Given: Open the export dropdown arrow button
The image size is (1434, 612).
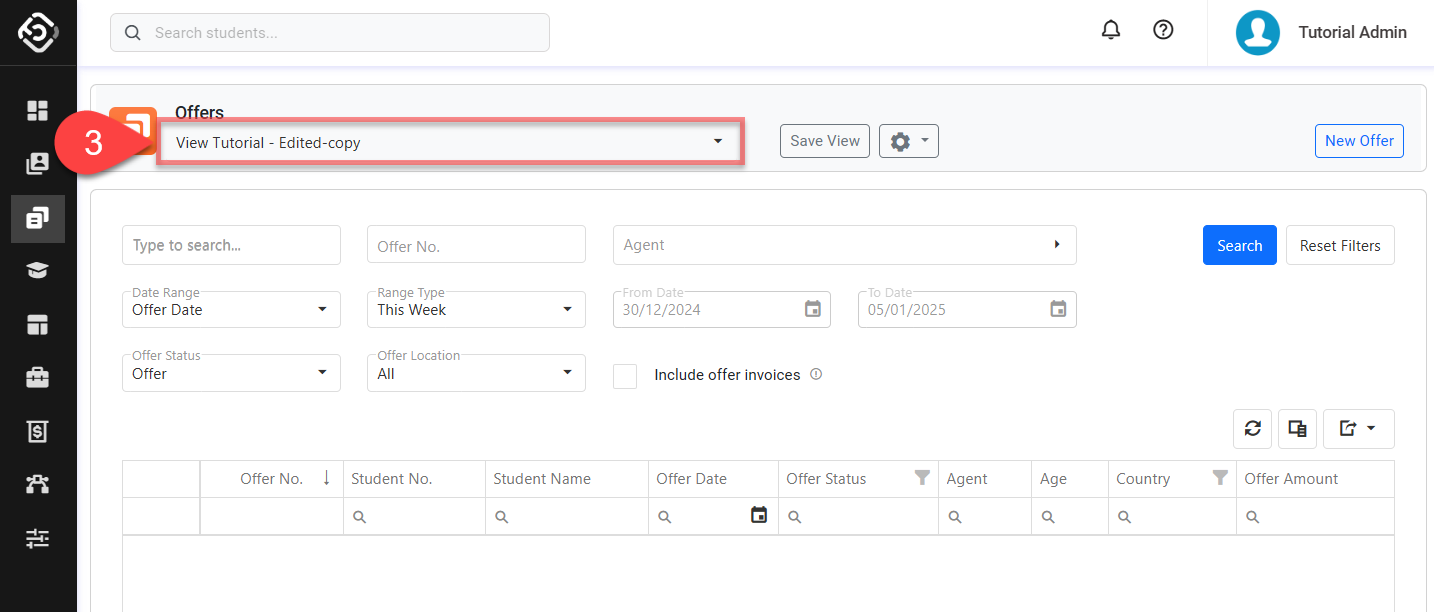Looking at the screenshot, I should pos(1358,429).
